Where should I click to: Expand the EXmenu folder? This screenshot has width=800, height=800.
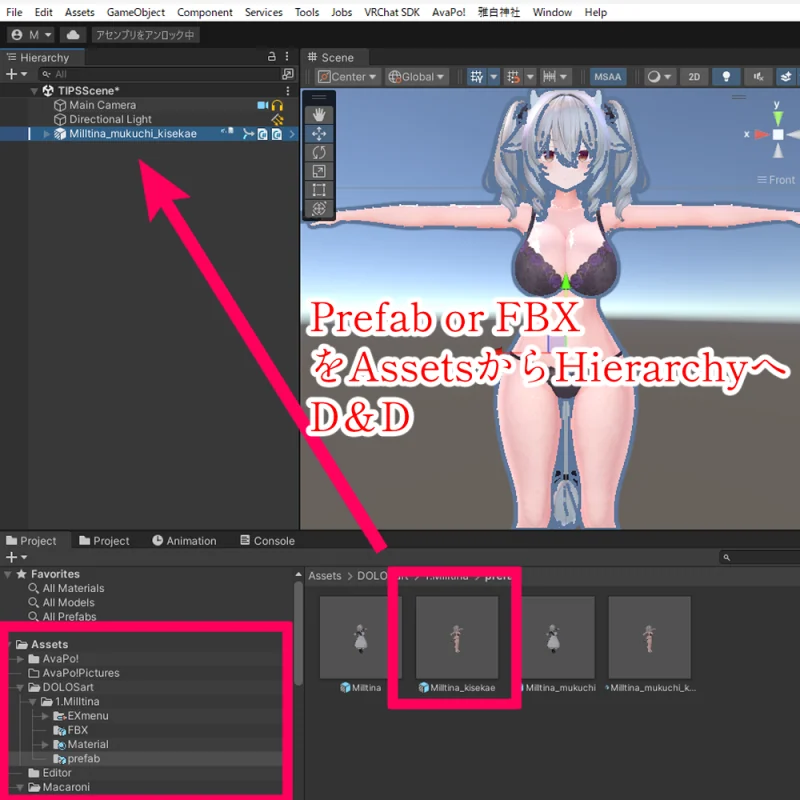(45, 716)
